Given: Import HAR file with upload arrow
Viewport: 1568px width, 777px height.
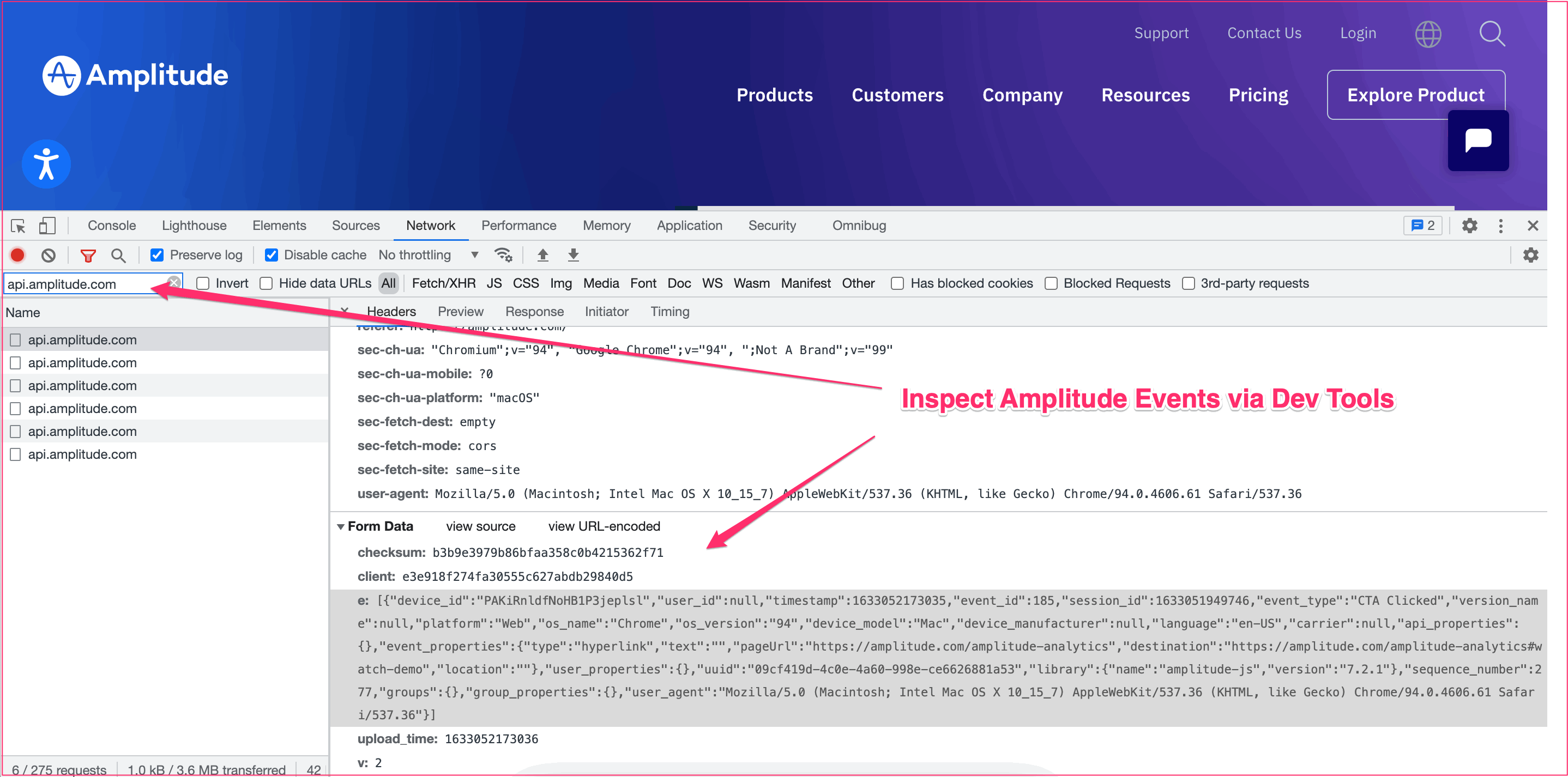Looking at the screenshot, I should 542,255.
